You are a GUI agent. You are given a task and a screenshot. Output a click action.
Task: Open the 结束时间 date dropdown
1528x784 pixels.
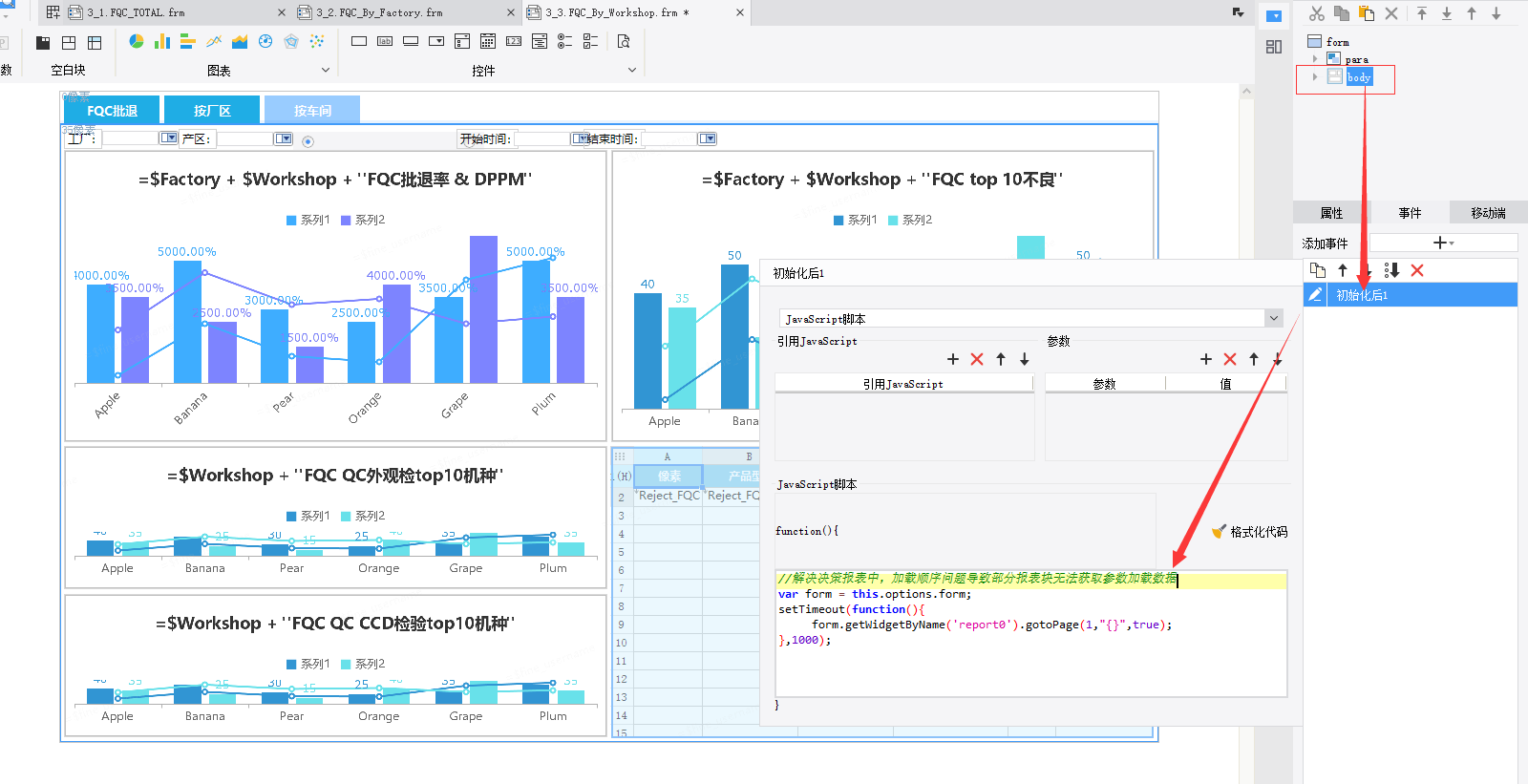click(x=708, y=138)
